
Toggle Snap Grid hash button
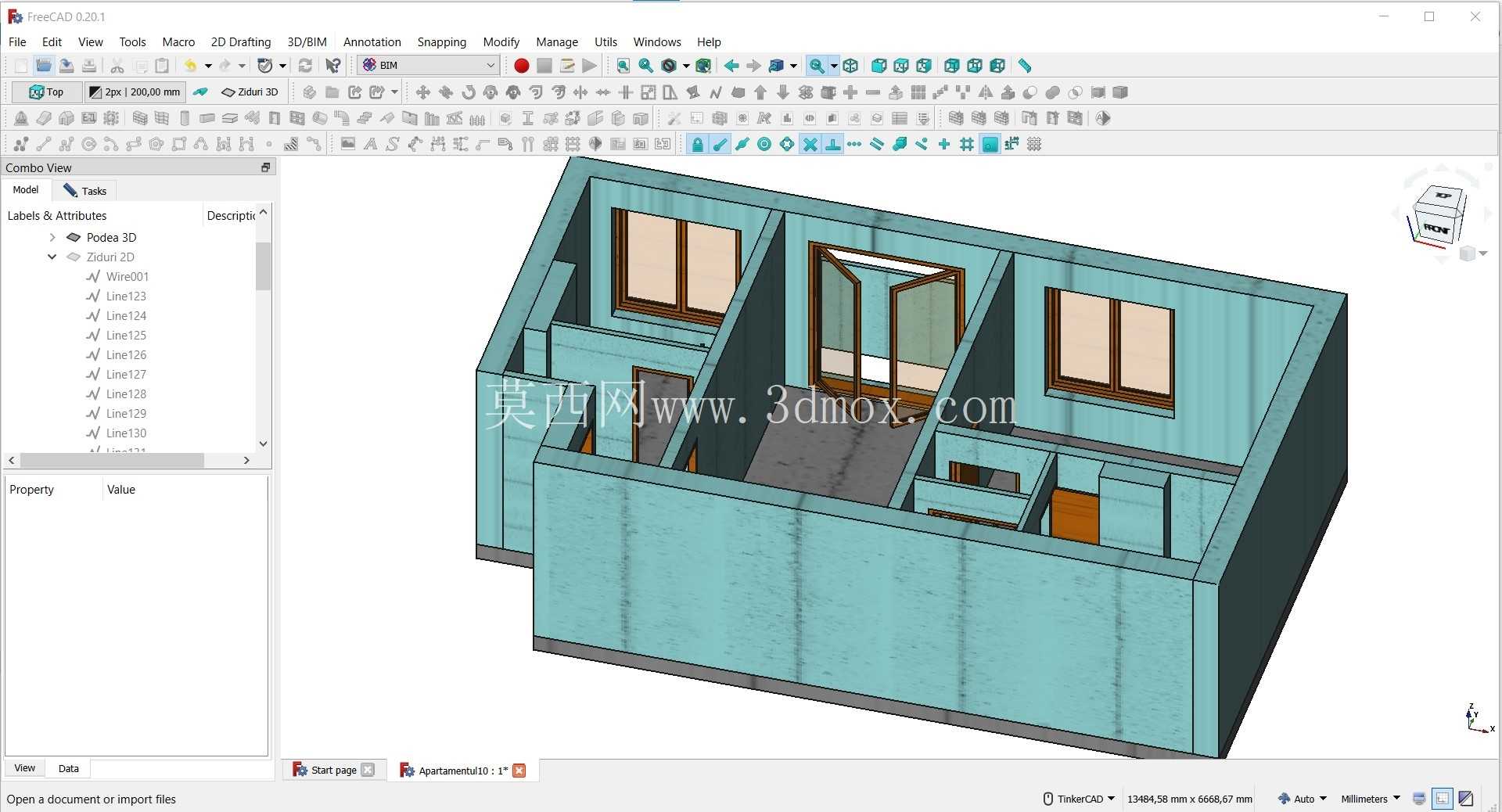pos(968,144)
